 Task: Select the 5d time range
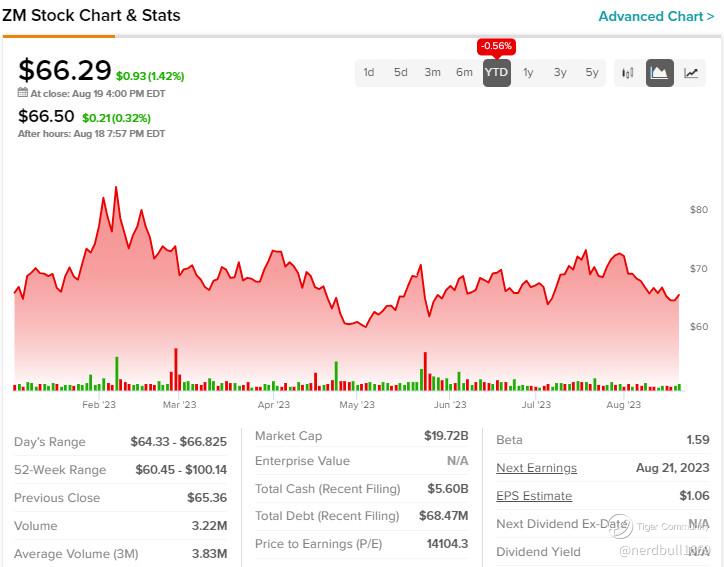point(401,72)
